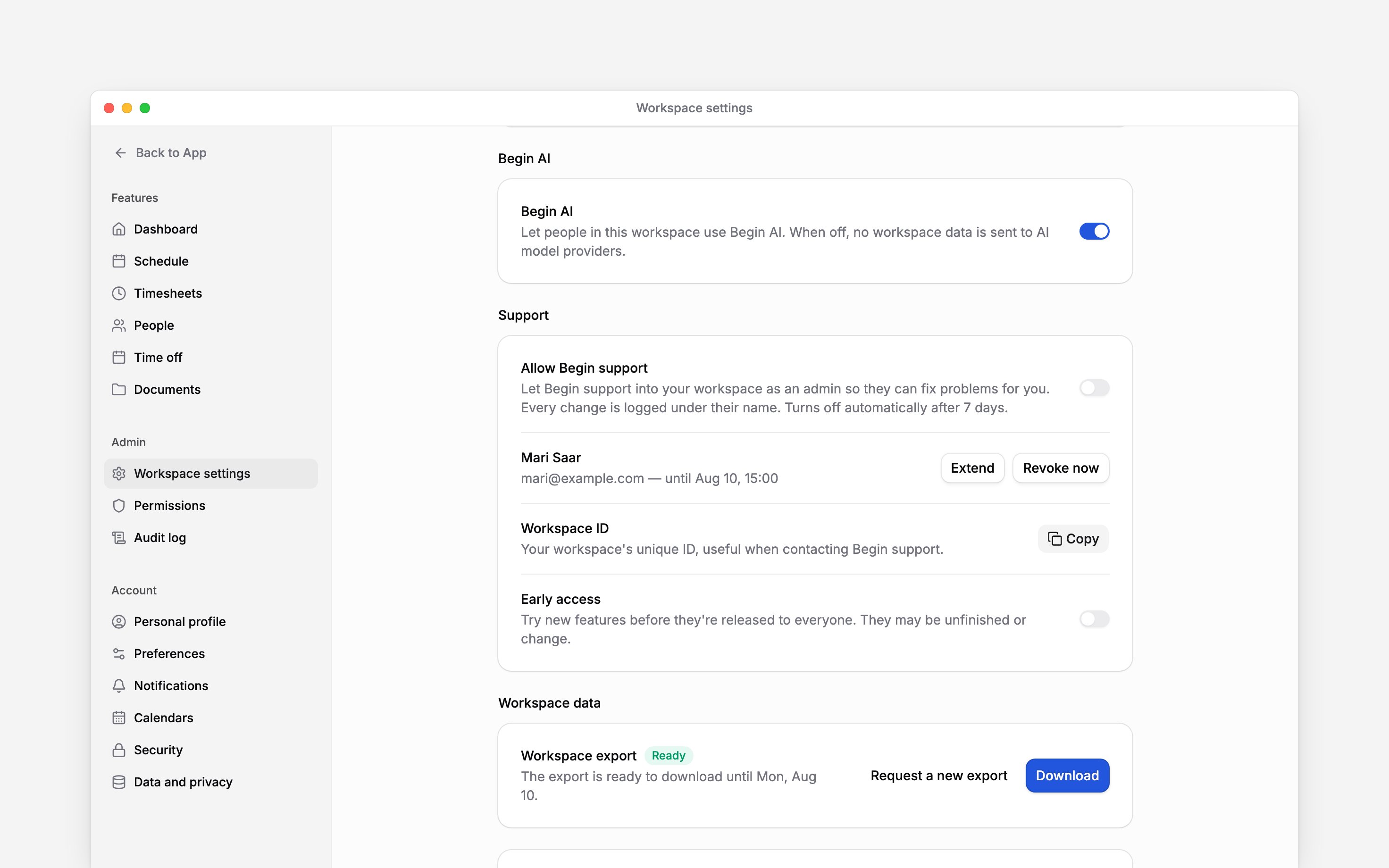The height and width of the screenshot is (868, 1389).
Task: Click the Back to App arrow icon
Action: point(120,153)
